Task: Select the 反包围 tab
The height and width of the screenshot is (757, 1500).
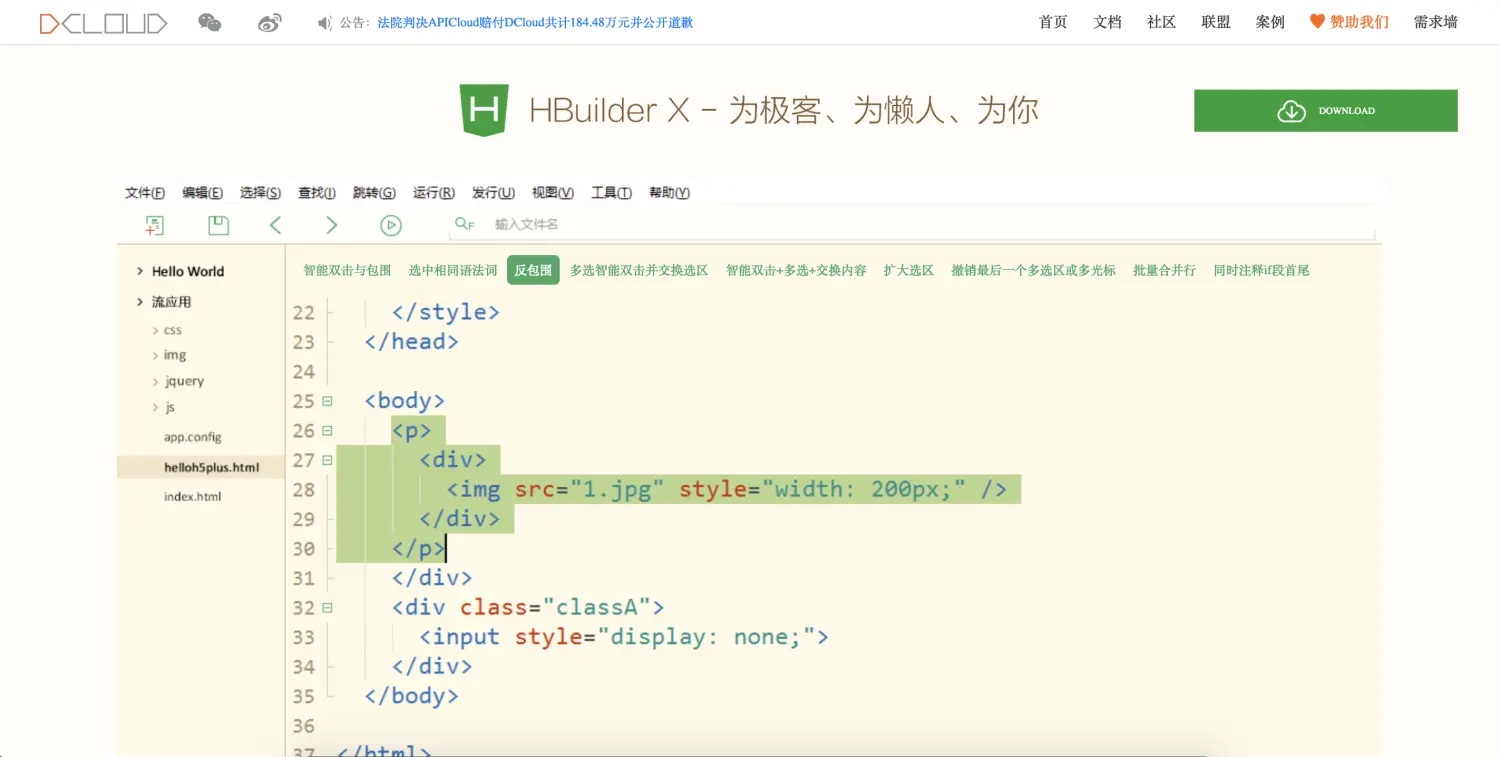Action: 533,270
